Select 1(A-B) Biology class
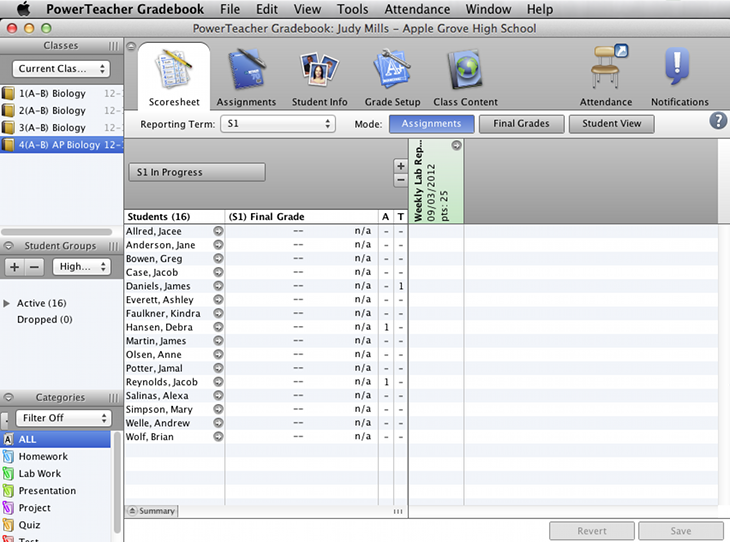Viewport: 730px width, 542px height. click(x=61, y=94)
